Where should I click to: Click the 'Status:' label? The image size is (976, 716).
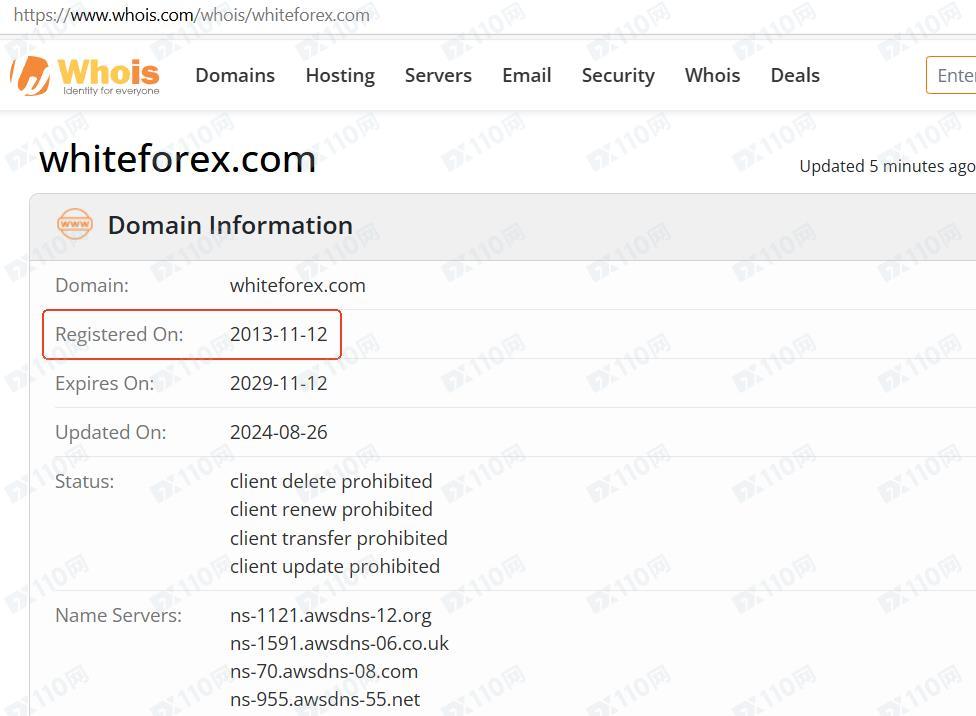(x=85, y=481)
